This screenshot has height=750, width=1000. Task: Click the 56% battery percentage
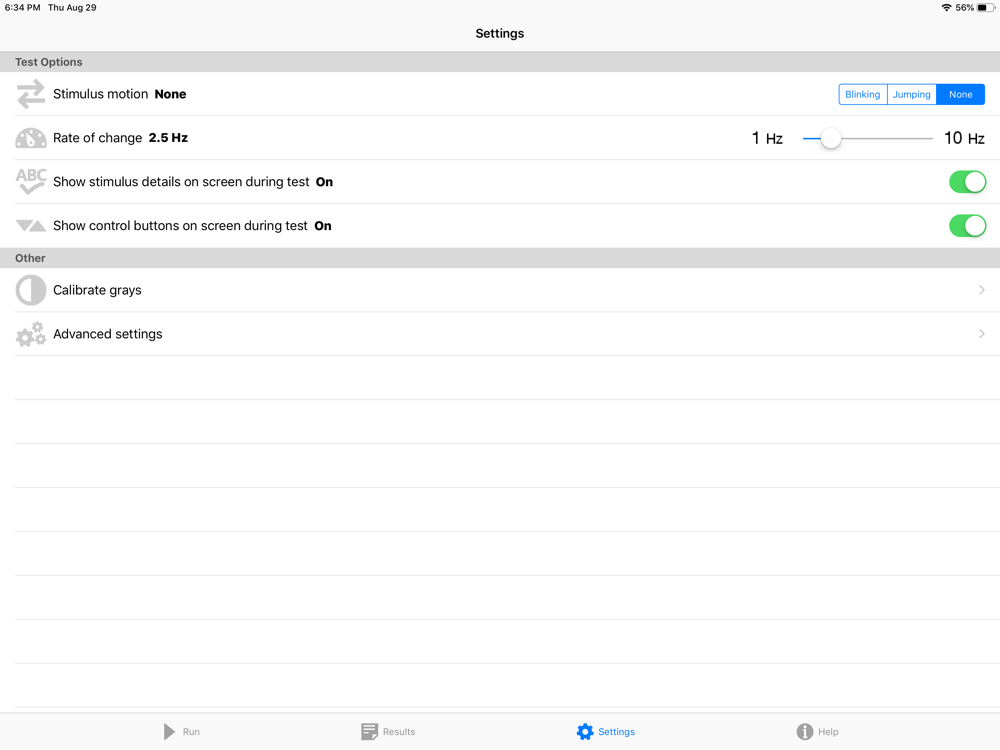(x=964, y=8)
